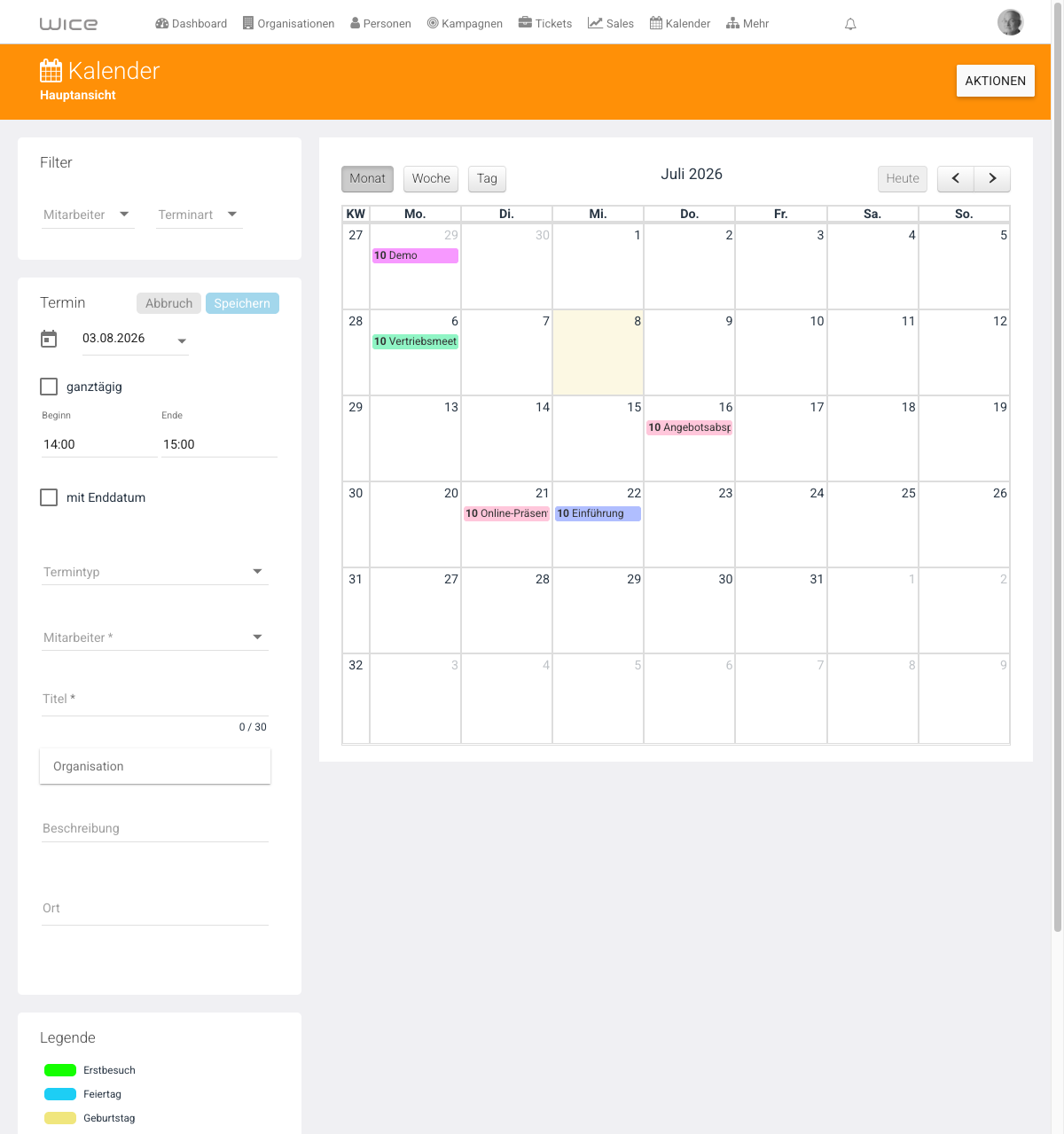Screen dimensions: 1064x1134
Task: Enable the ganztägig checkbox
Action: tap(49, 387)
